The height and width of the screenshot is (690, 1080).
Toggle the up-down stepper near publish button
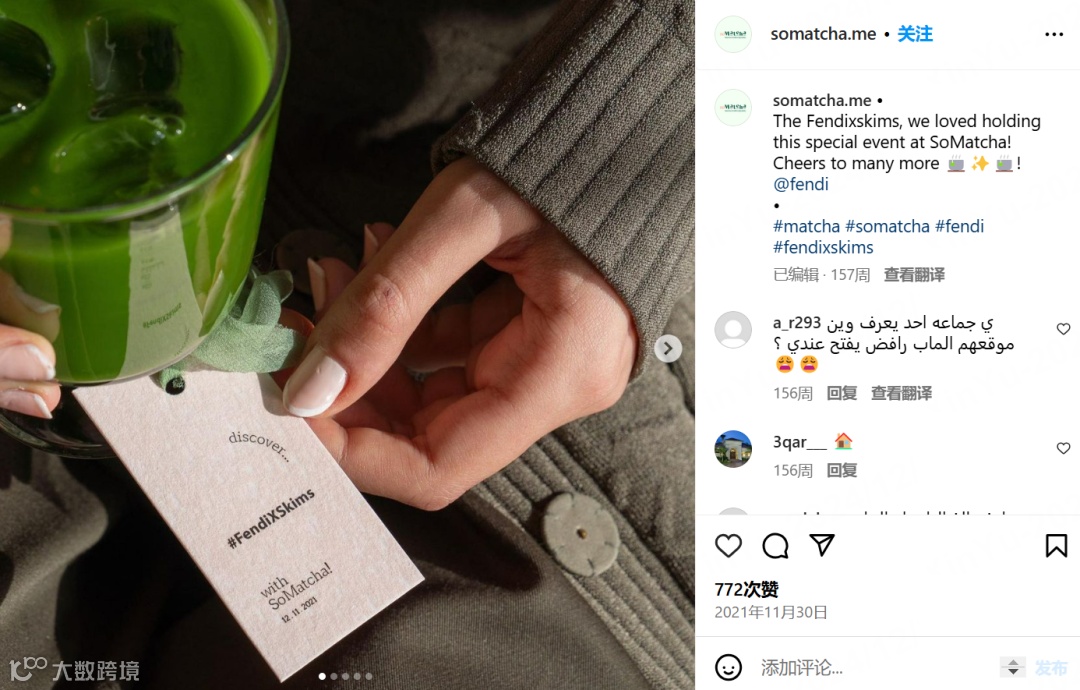coord(1012,667)
